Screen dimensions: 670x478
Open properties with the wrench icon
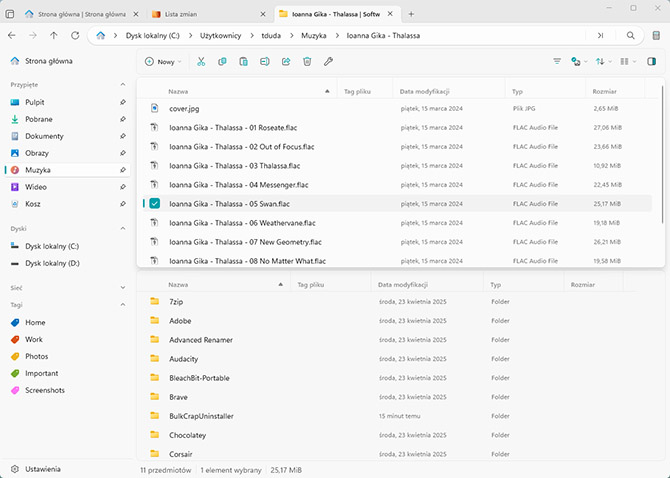click(x=328, y=62)
